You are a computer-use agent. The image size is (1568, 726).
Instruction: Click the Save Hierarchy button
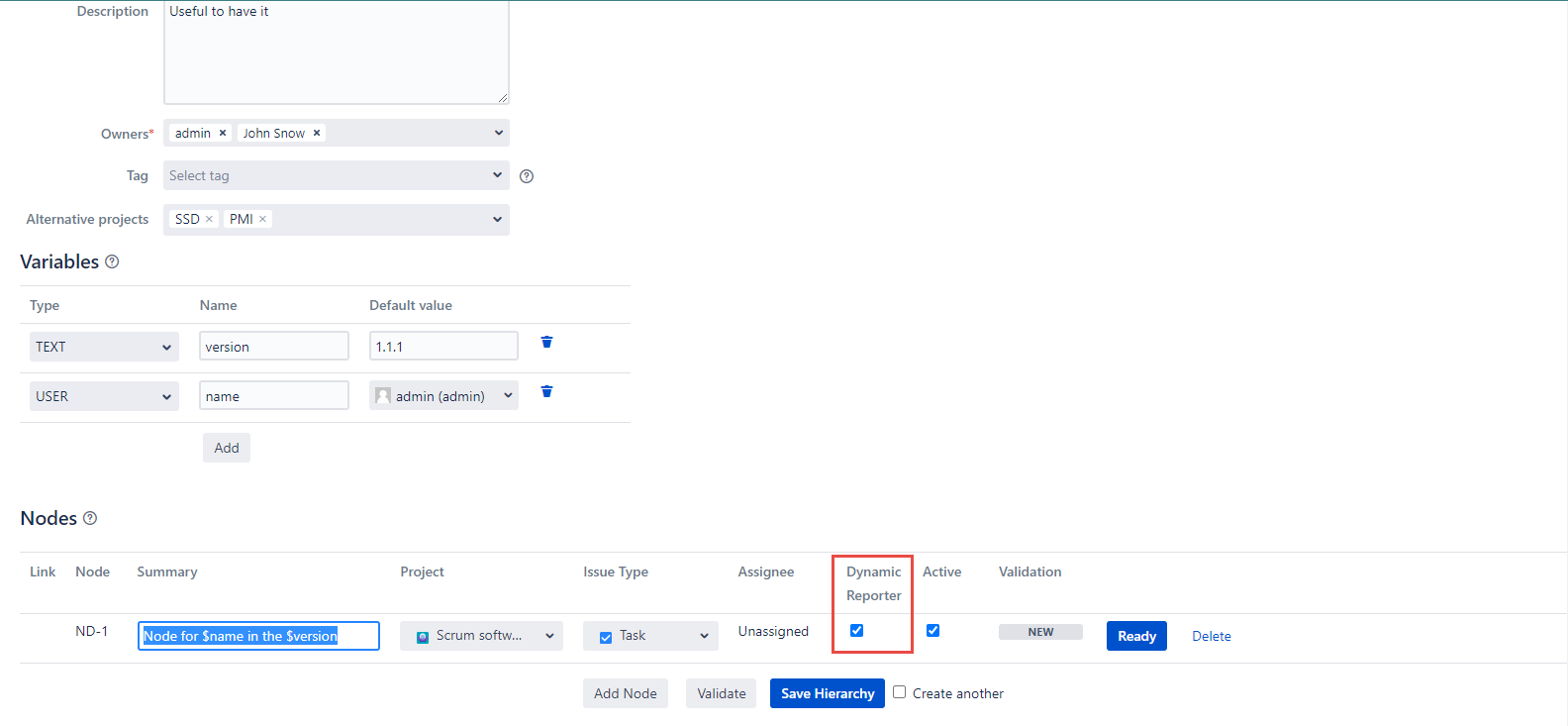tap(828, 693)
